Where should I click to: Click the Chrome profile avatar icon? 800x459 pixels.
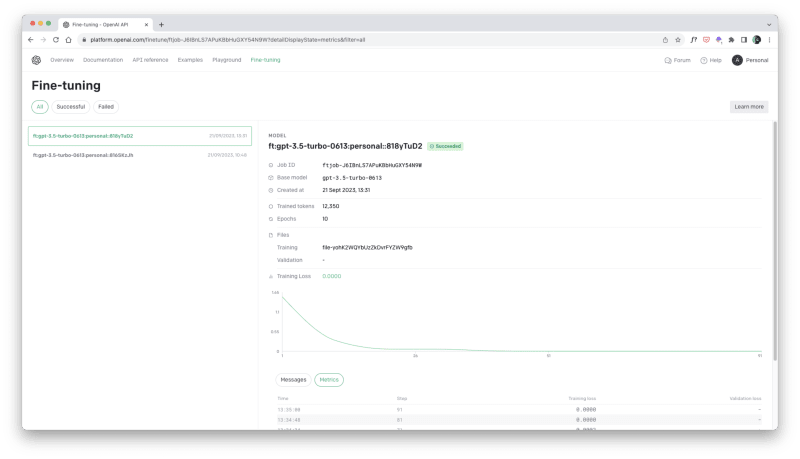757,40
